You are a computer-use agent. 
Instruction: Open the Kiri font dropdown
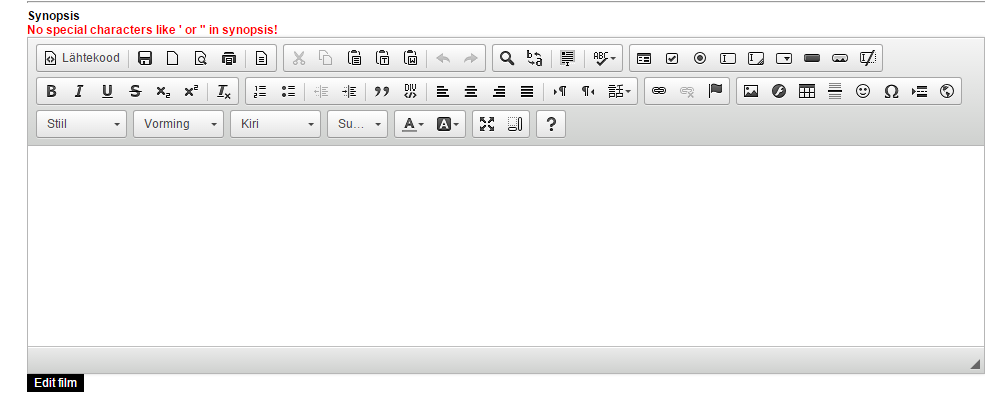pos(275,124)
